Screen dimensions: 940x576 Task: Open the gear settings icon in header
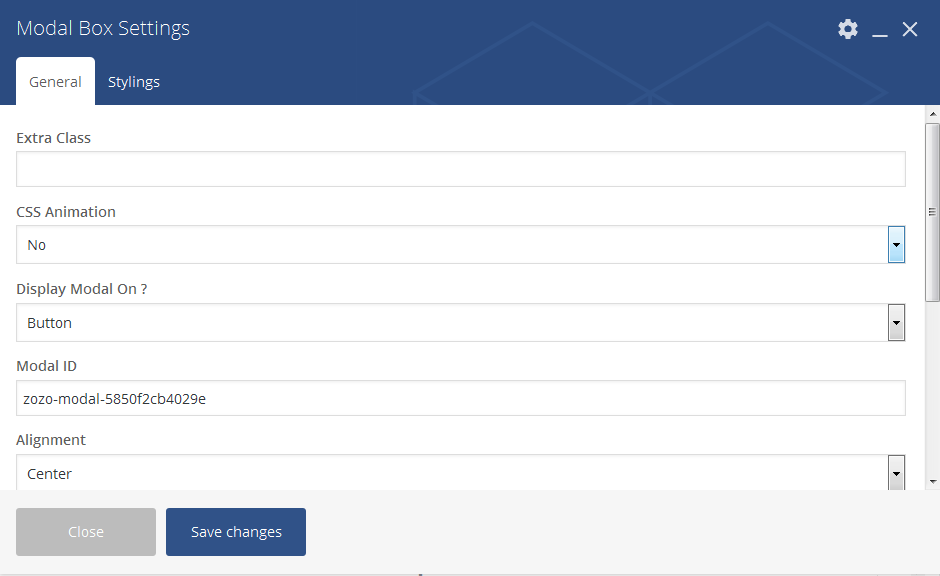coord(848,29)
